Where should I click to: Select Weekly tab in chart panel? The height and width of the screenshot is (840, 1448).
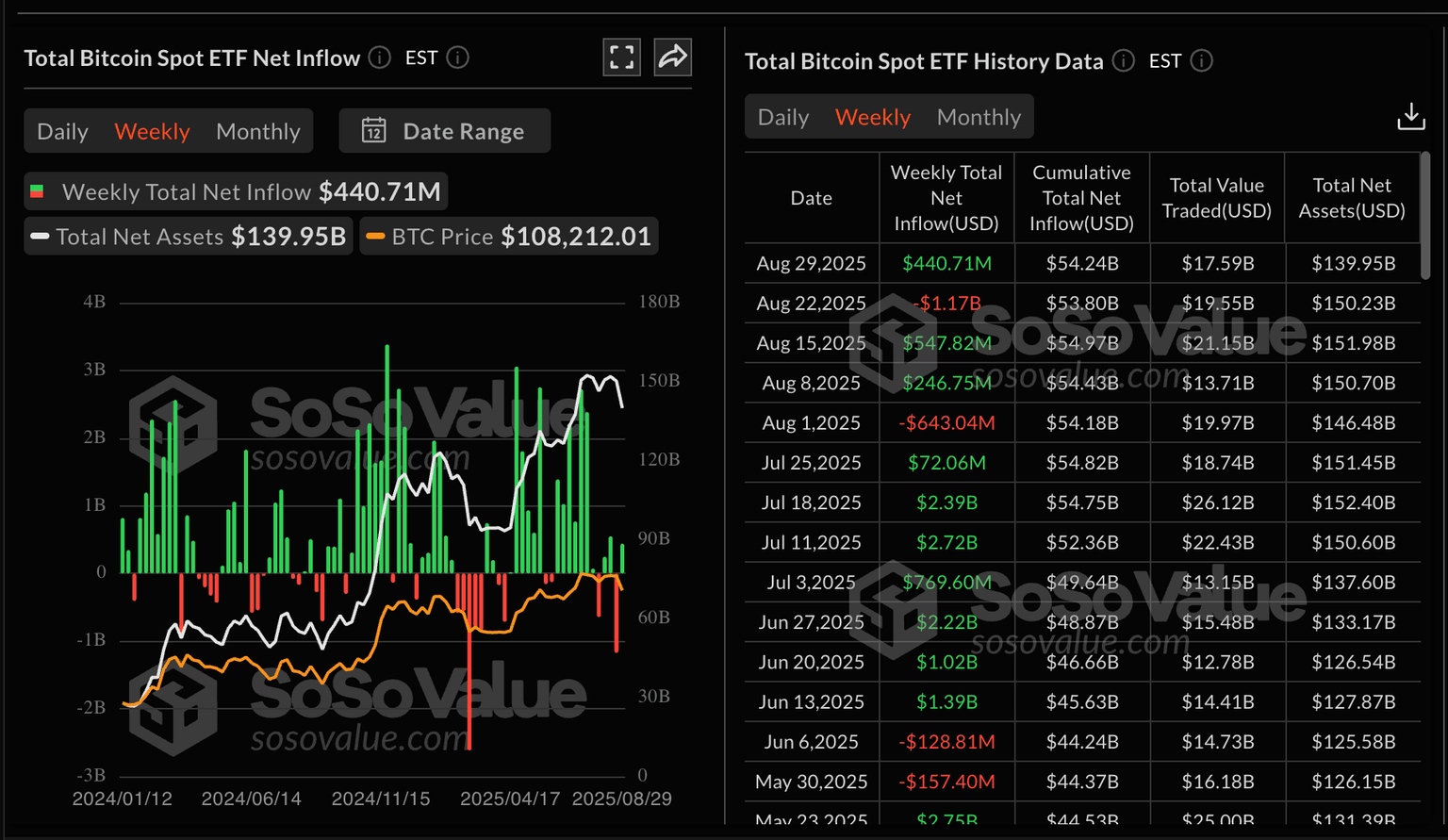pos(152,131)
